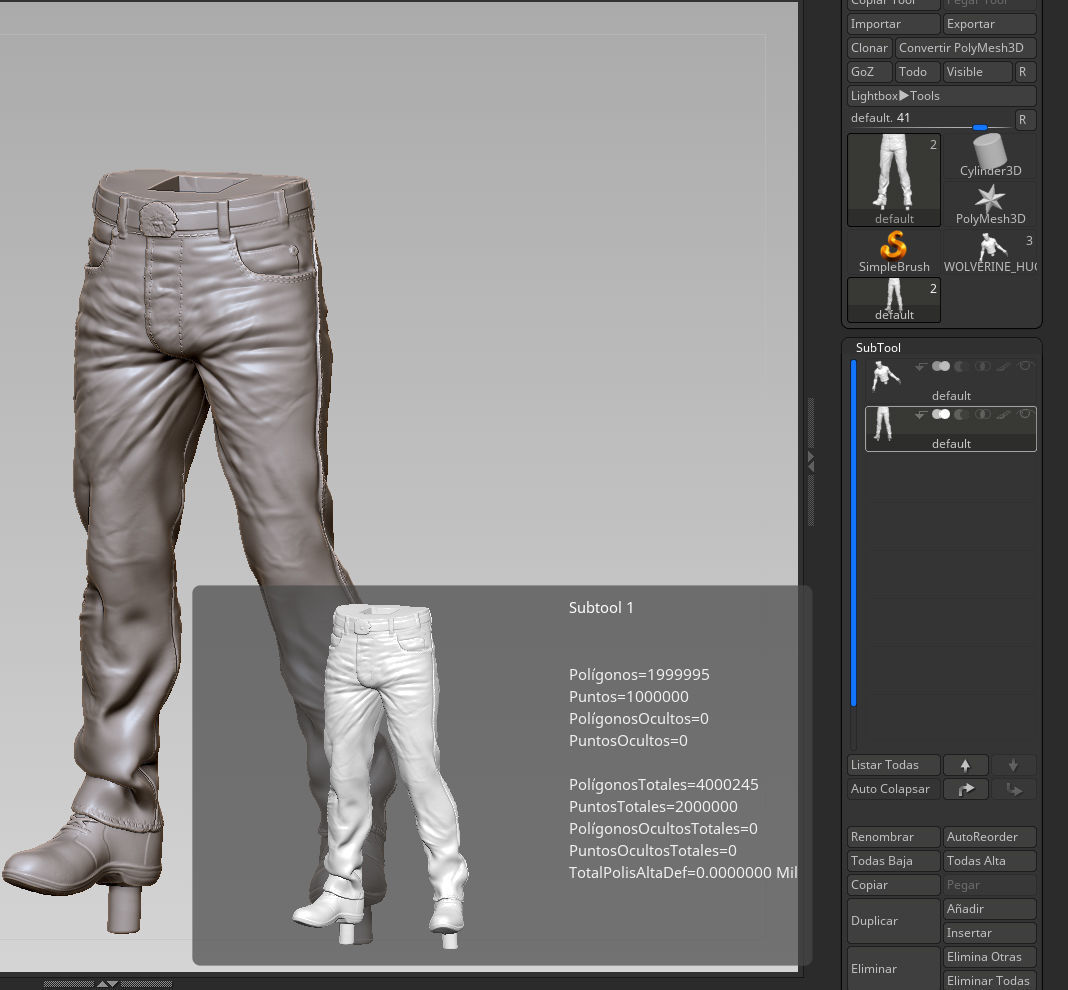
Task: Select the WOLVERINE_HU tool thumbnail
Action: coord(990,252)
